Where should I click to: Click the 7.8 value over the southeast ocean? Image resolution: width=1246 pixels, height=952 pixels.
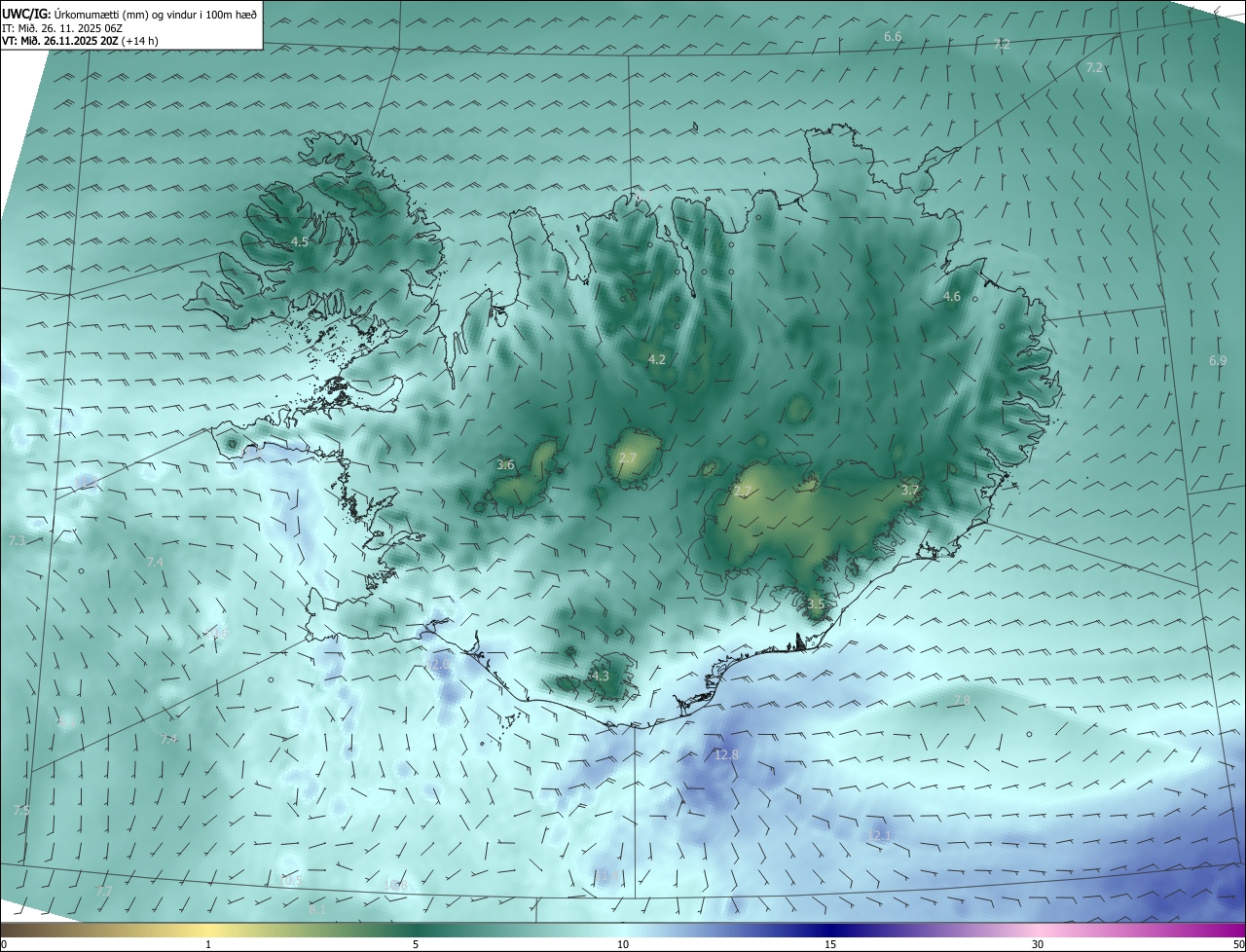pos(962,700)
